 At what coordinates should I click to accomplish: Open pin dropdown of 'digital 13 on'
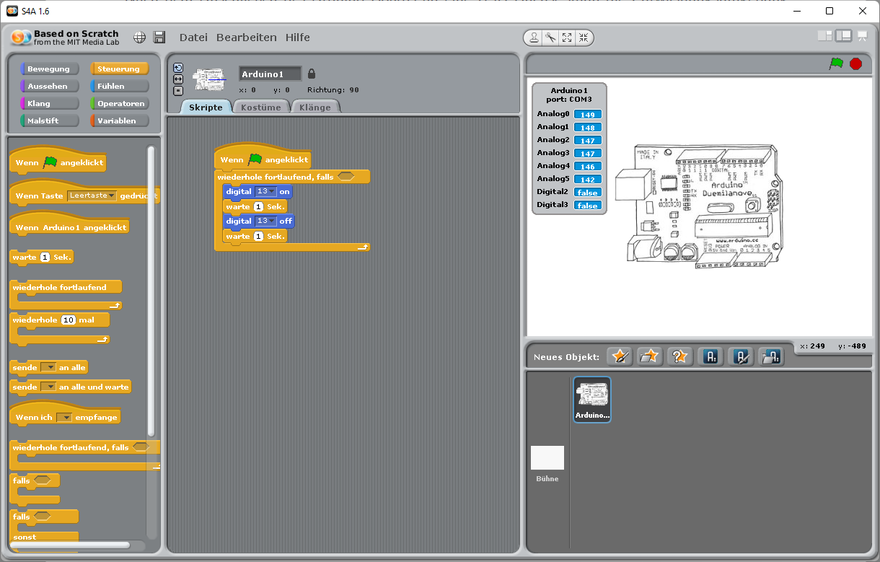click(x=265, y=191)
